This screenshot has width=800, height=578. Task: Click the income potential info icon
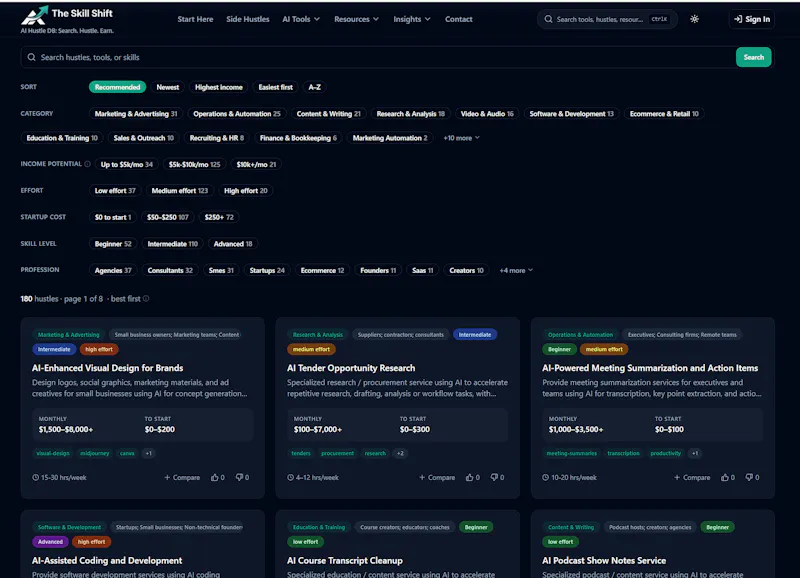[87, 164]
